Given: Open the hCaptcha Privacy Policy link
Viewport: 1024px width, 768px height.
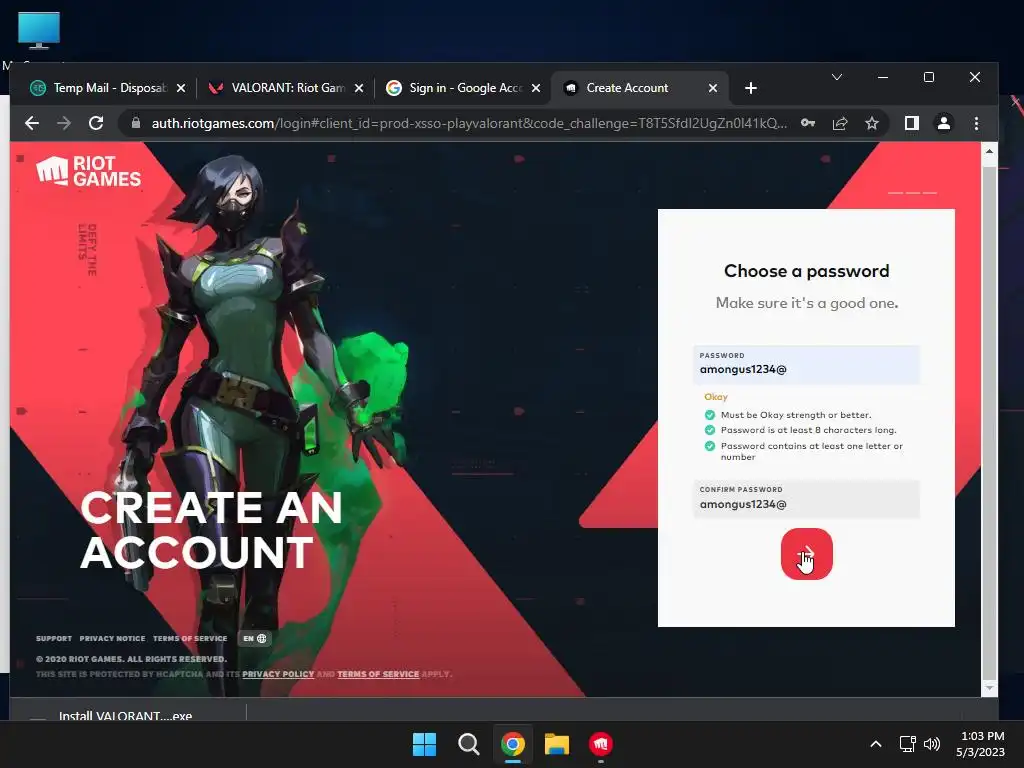Looking at the screenshot, I should pyautogui.click(x=278, y=674).
